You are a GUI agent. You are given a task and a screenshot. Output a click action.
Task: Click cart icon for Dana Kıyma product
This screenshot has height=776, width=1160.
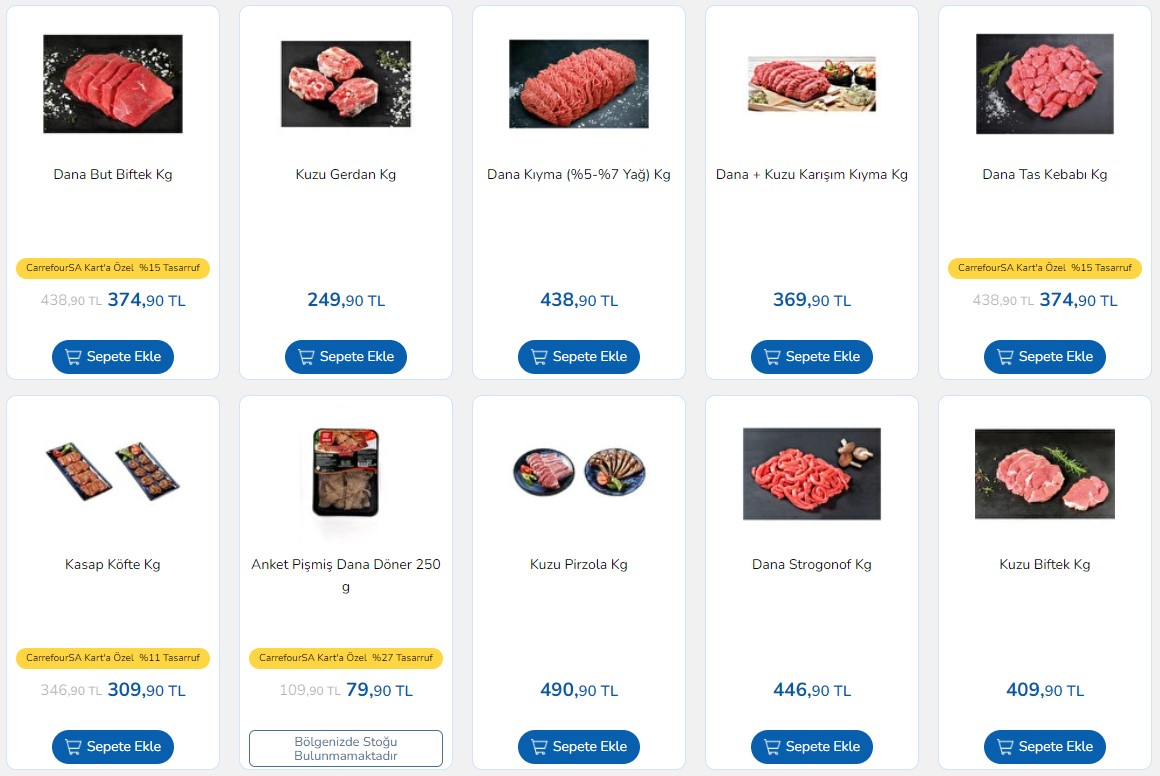pos(539,357)
